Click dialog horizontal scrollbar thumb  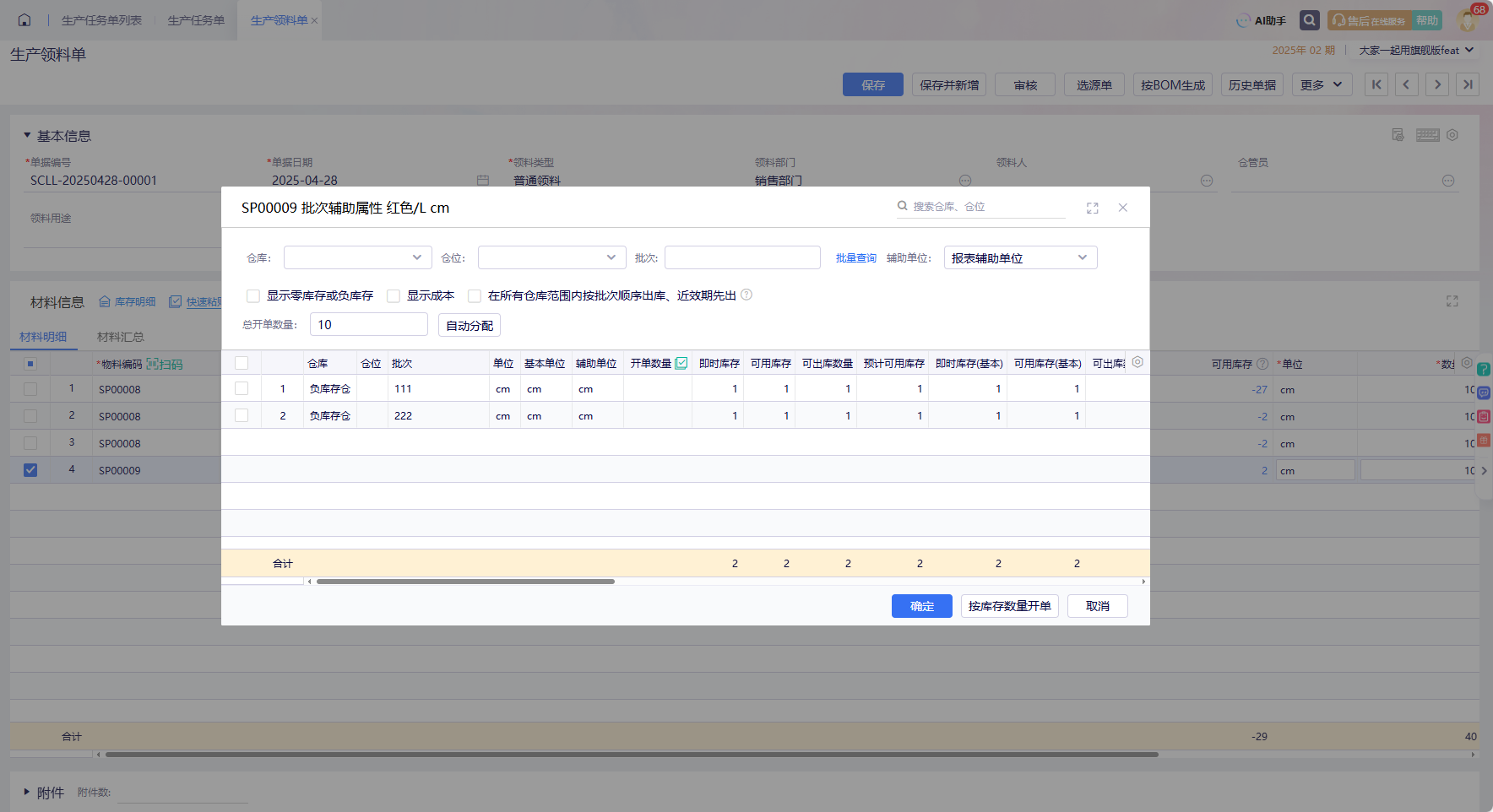click(465, 582)
